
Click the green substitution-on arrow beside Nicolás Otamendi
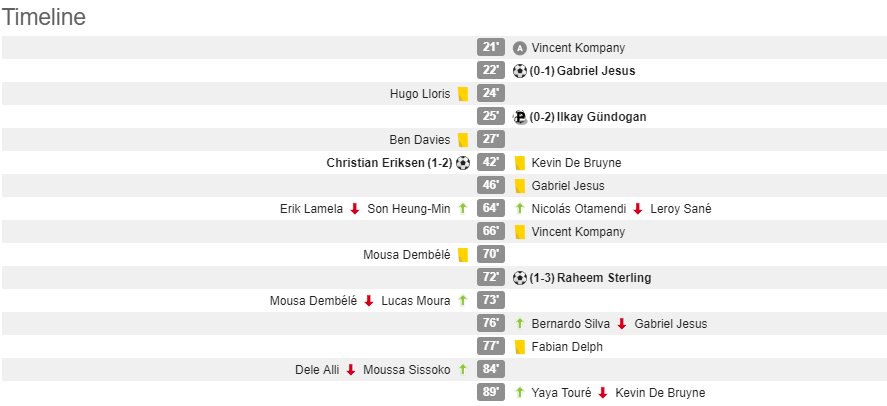tap(520, 209)
